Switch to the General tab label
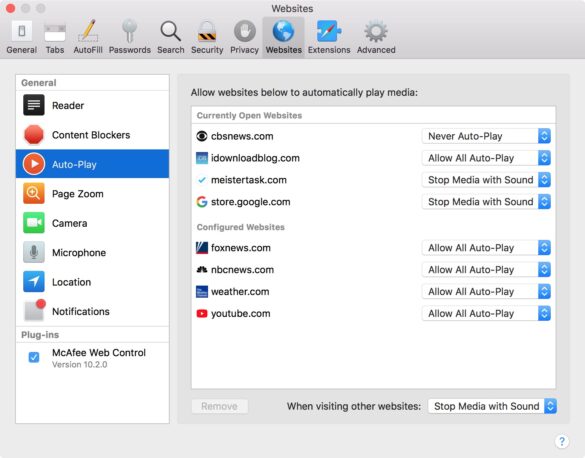Viewport: 585px width, 458px height. [x=22, y=50]
